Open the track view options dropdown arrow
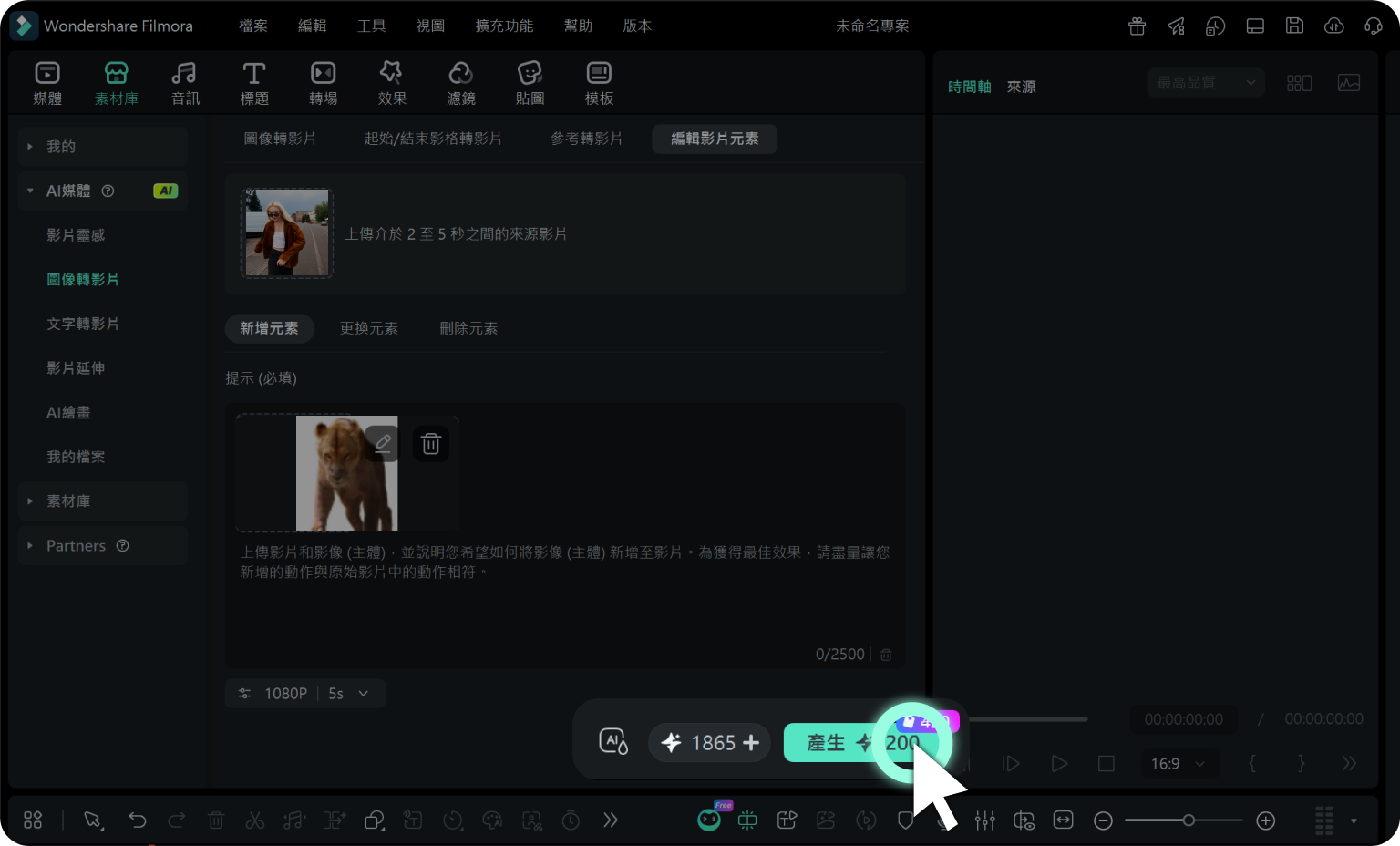Screen dimensions: 1400x846 coord(1354,820)
